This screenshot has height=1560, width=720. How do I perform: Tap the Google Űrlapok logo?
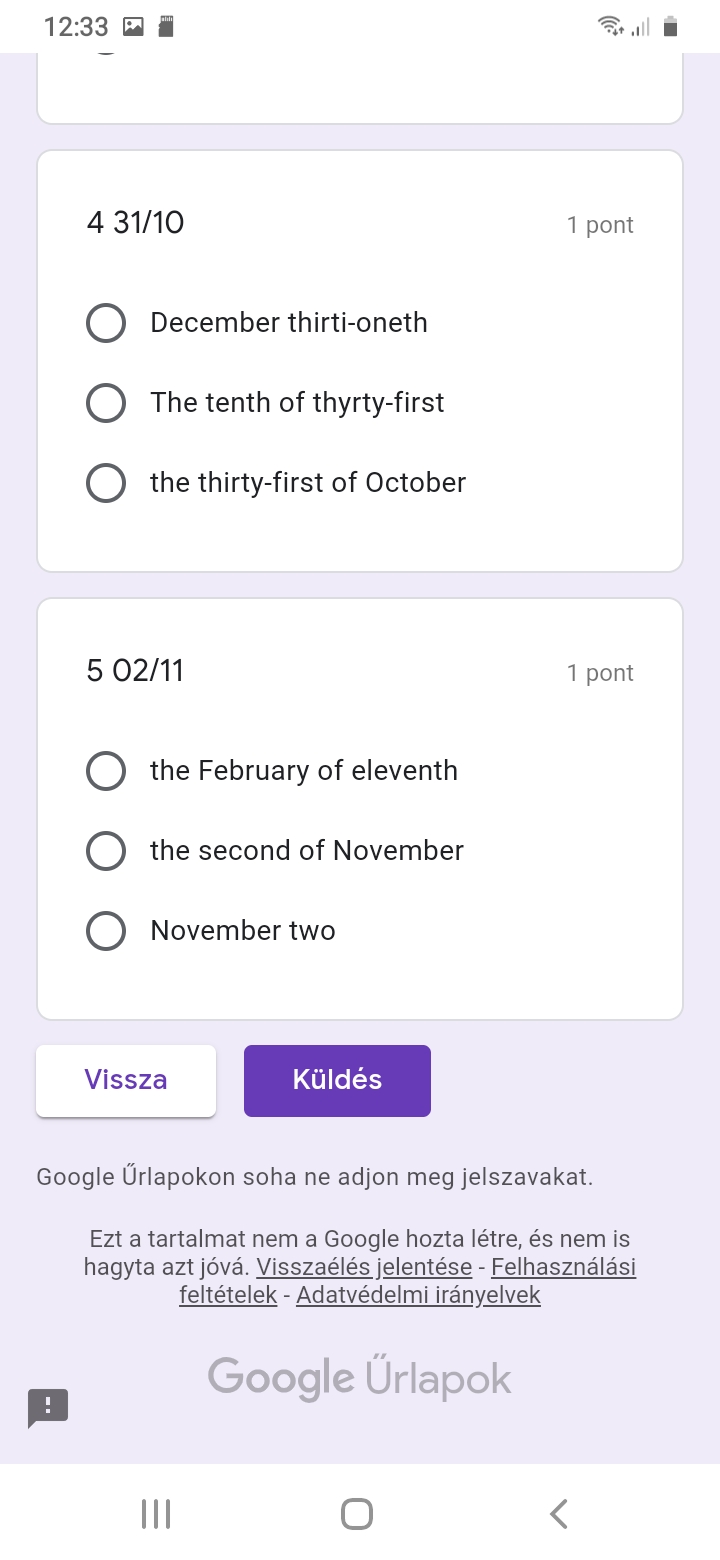point(360,1378)
